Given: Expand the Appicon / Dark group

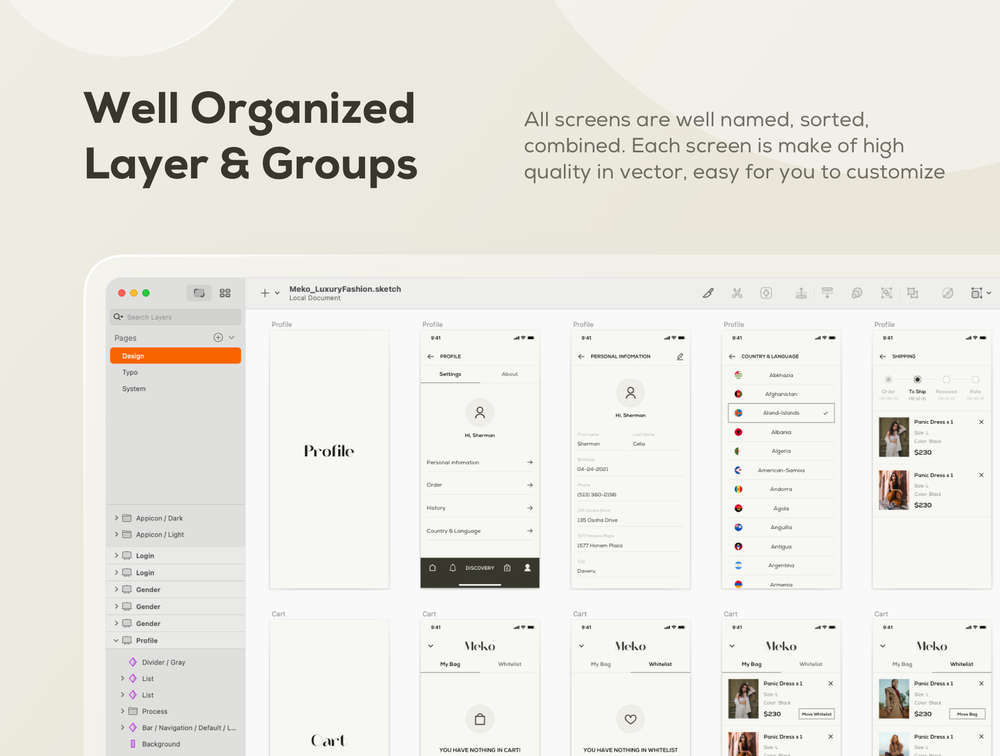Looking at the screenshot, I should pyautogui.click(x=116, y=518).
